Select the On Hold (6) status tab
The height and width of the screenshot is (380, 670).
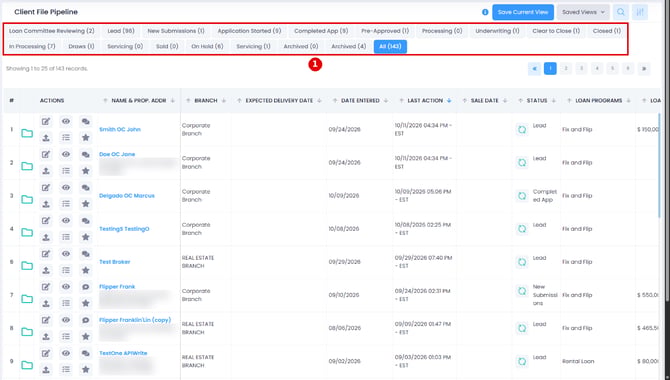(x=207, y=46)
